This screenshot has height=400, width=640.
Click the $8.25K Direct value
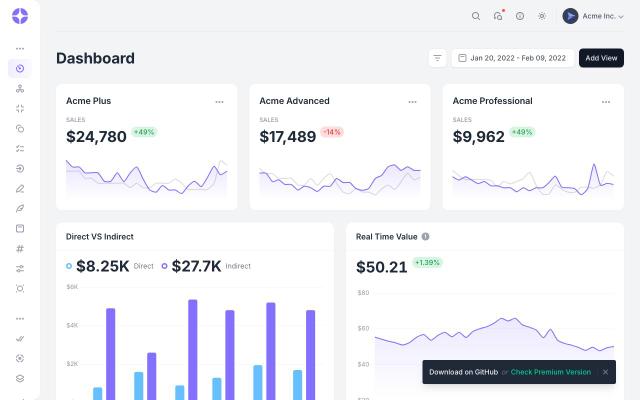click(102, 266)
